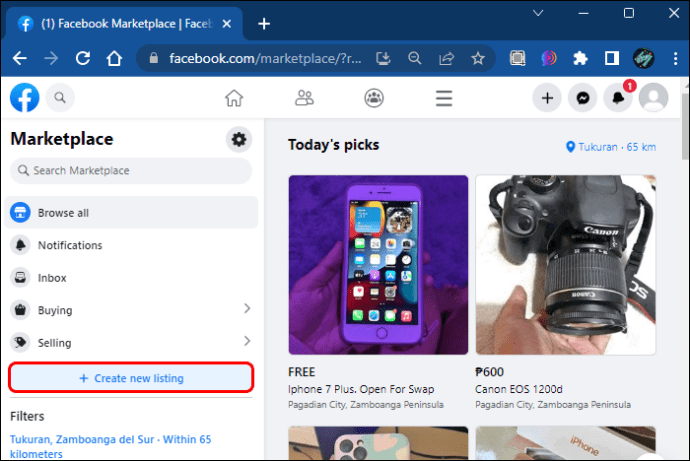
Task: Open the Extensions puzzle piece icon
Action: (580, 58)
